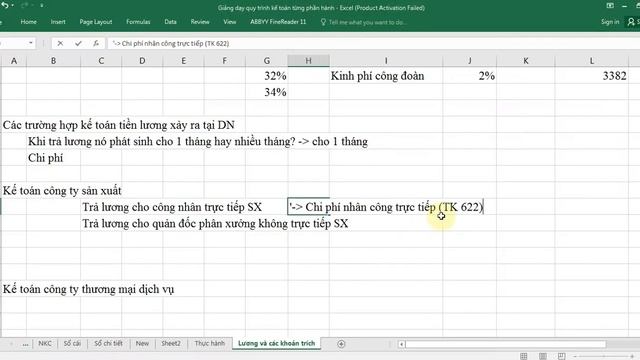This screenshot has height=360, width=640.
Task: Open the Data ribbon tab
Action: 171,22
